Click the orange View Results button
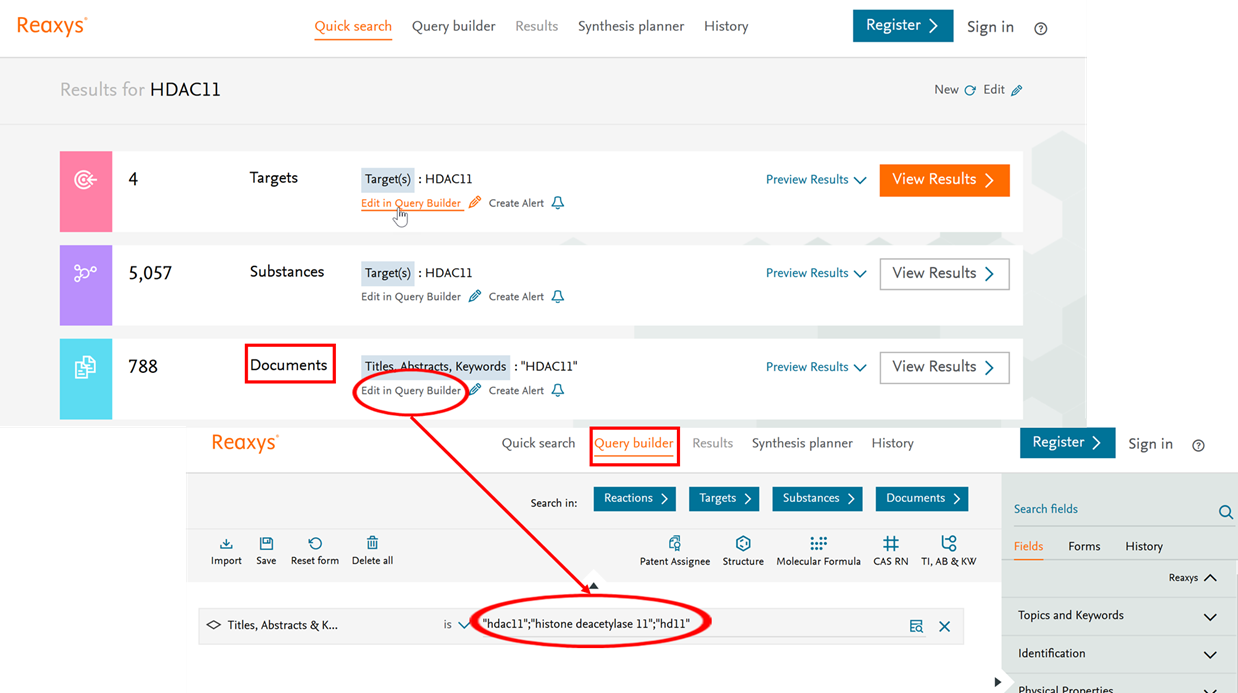 tap(944, 180)
